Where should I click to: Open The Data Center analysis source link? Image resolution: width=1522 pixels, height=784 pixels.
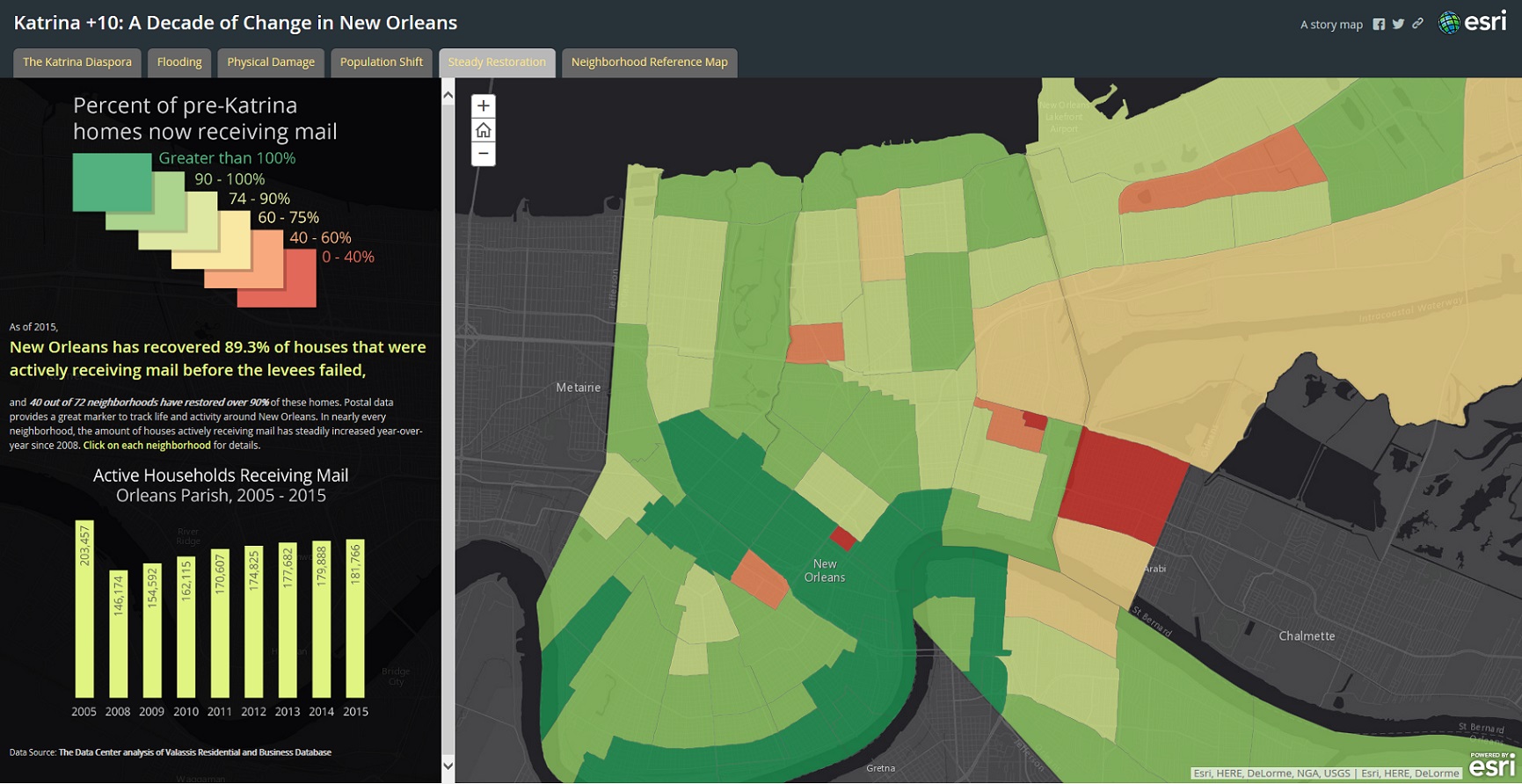click(x=194, y=752)
